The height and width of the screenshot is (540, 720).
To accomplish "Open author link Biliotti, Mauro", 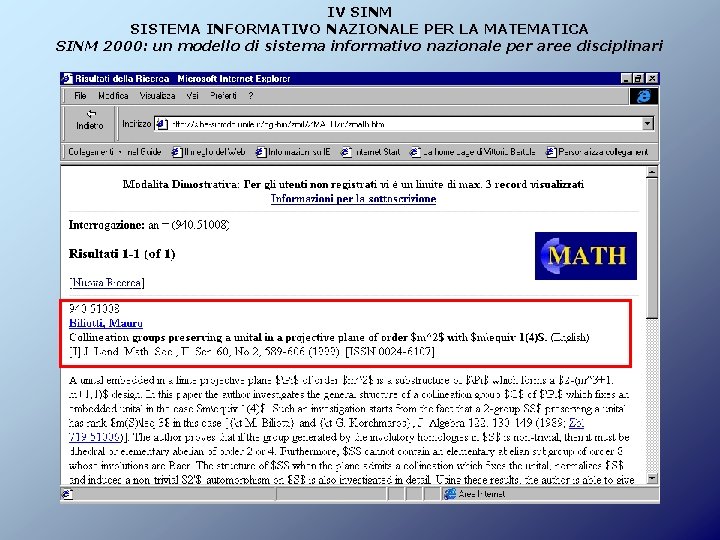I will point(106,323).
